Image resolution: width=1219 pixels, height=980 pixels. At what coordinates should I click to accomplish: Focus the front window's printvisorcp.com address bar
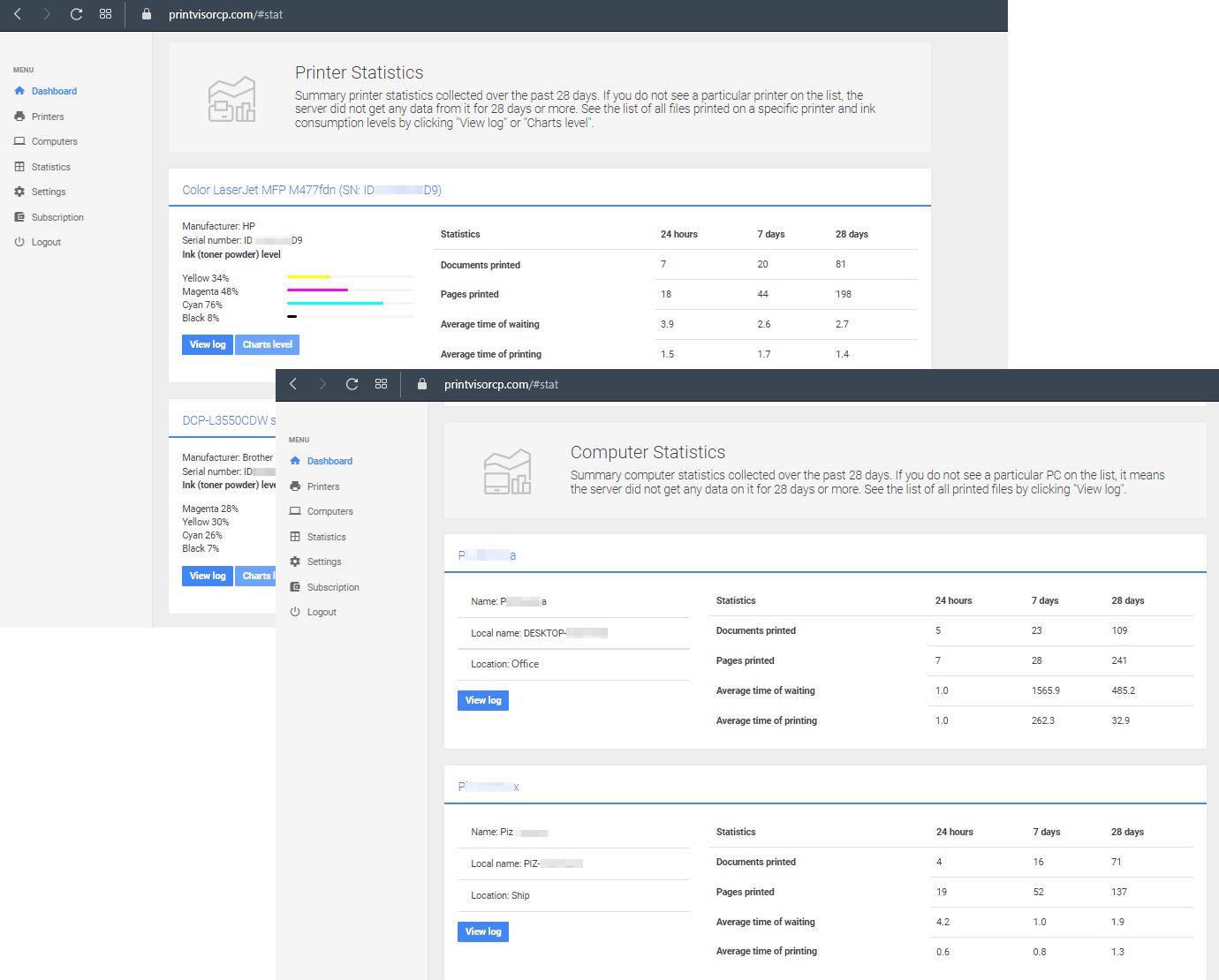[x=501, y=384]
